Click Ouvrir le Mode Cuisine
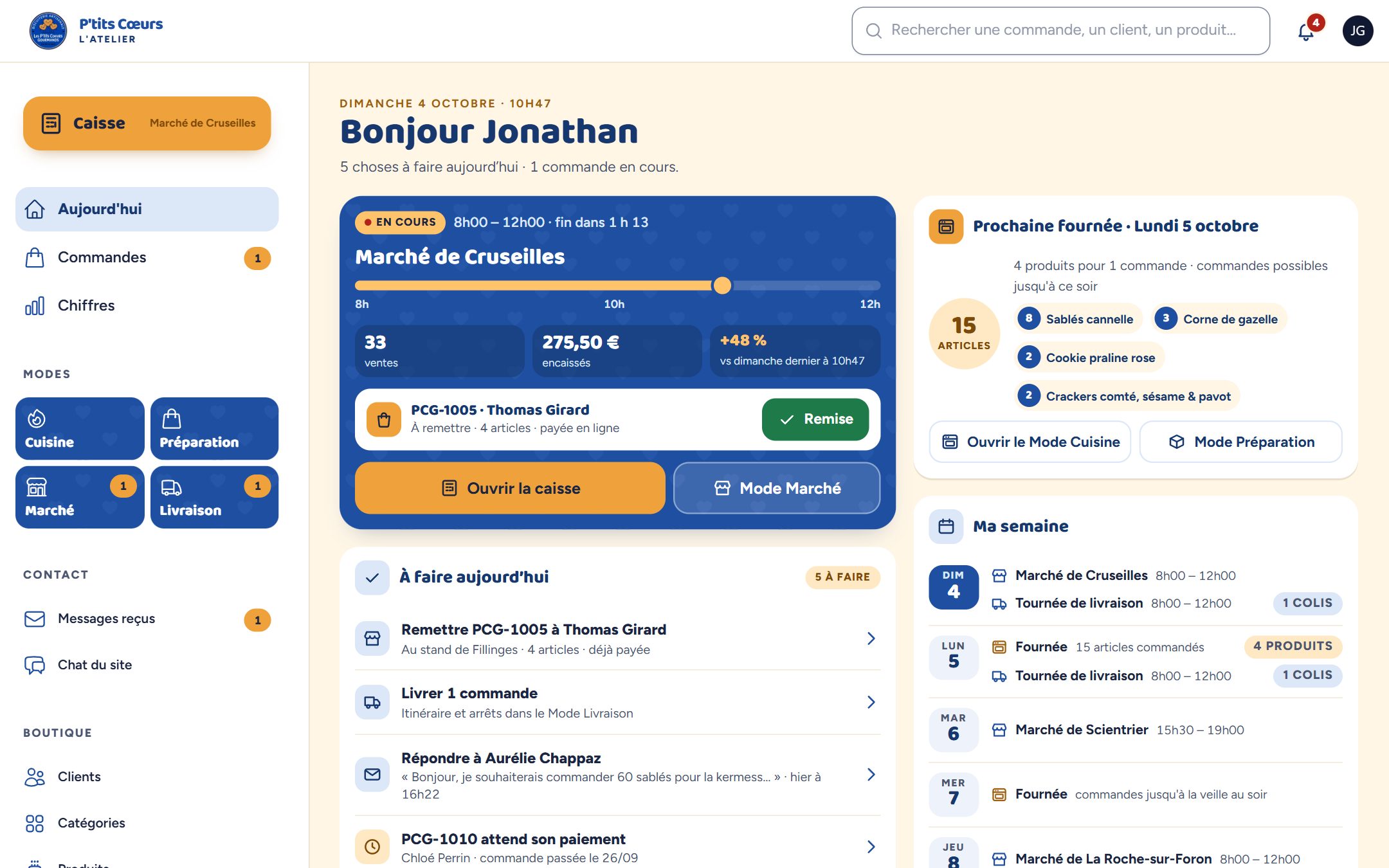Viewport: 1389px width, 868px height. click(1030, 442)
